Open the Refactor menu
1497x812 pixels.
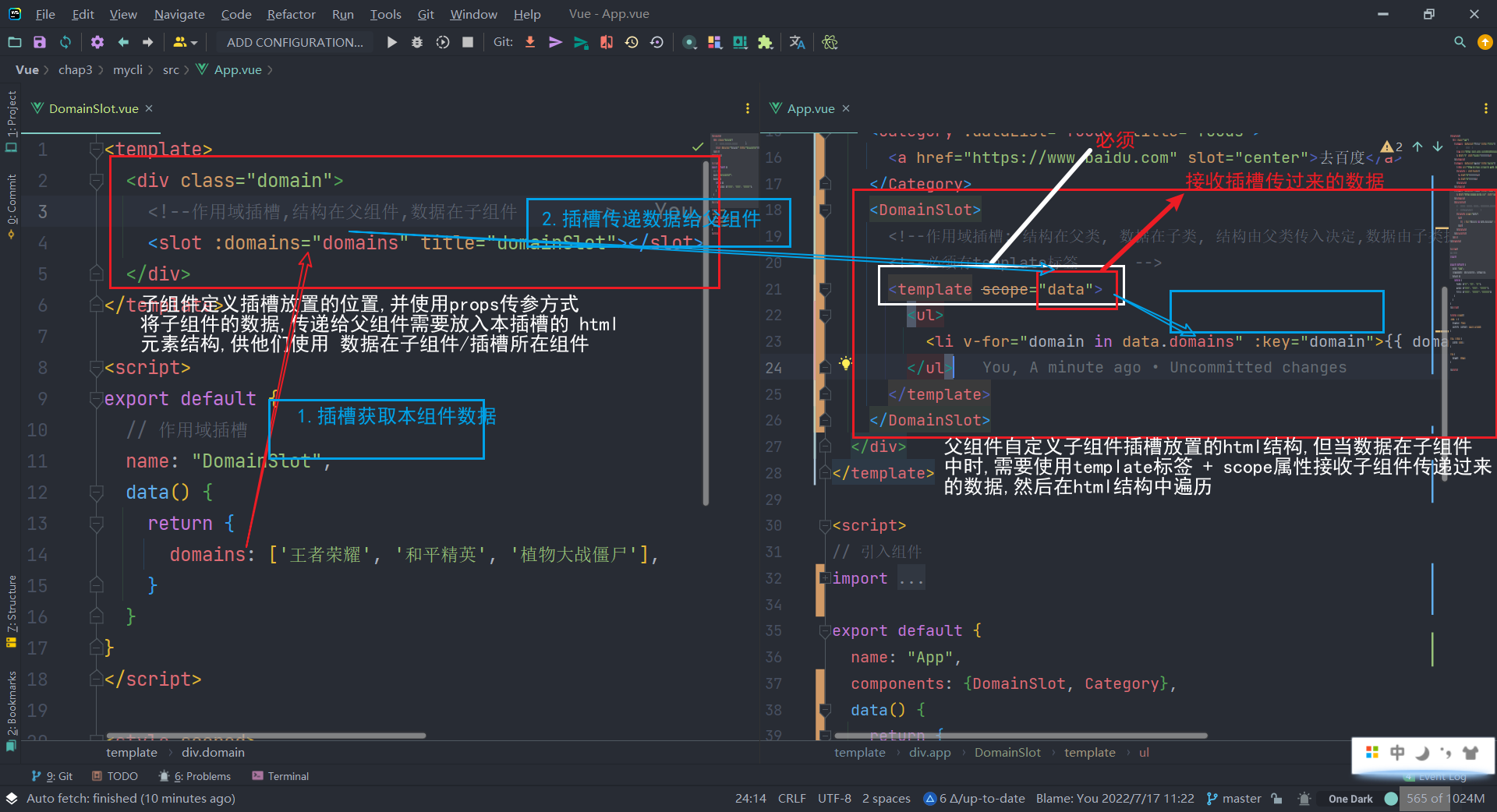(291, 14)
